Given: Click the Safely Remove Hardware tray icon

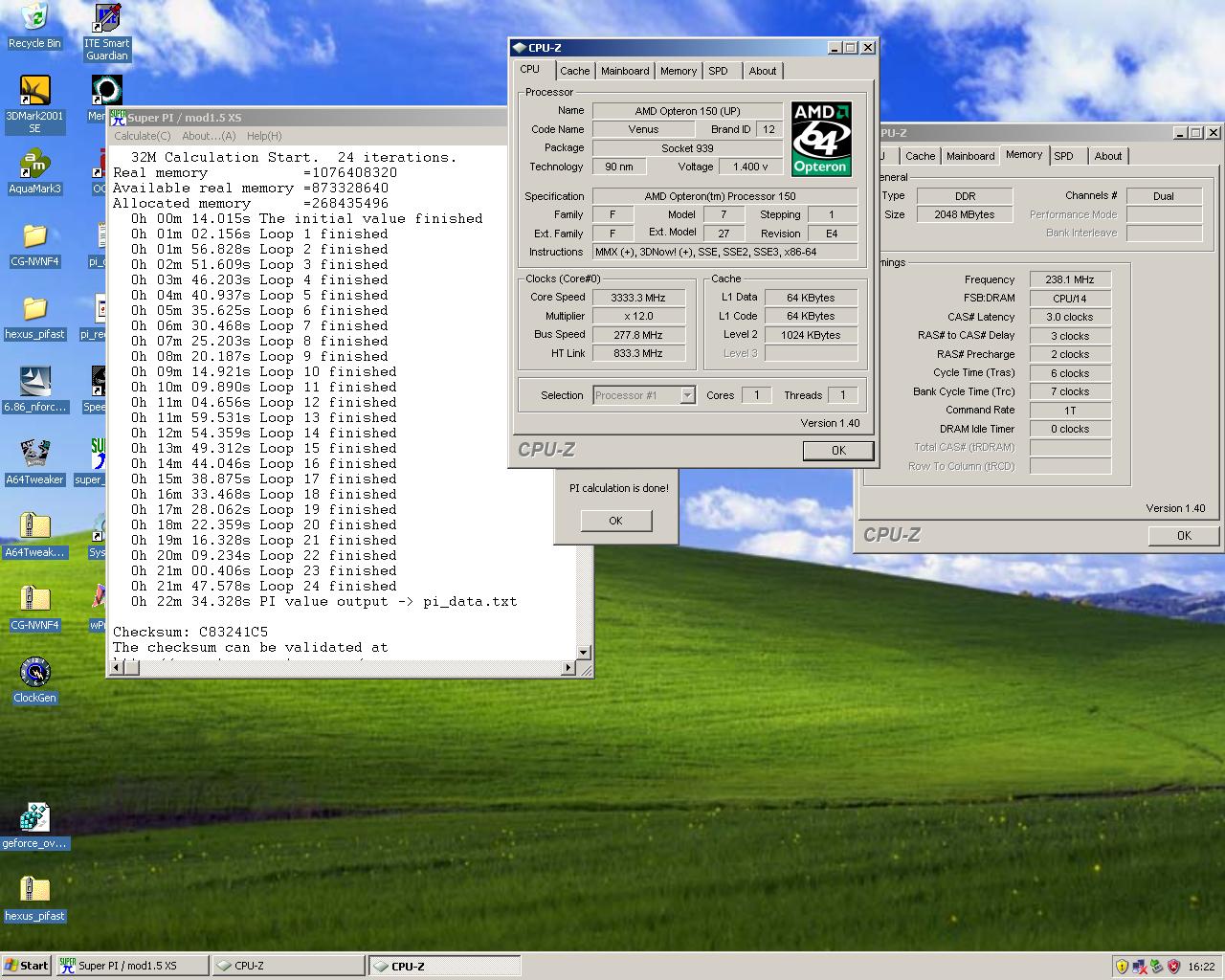Looking at the screenshot, I should point(1156,967).
